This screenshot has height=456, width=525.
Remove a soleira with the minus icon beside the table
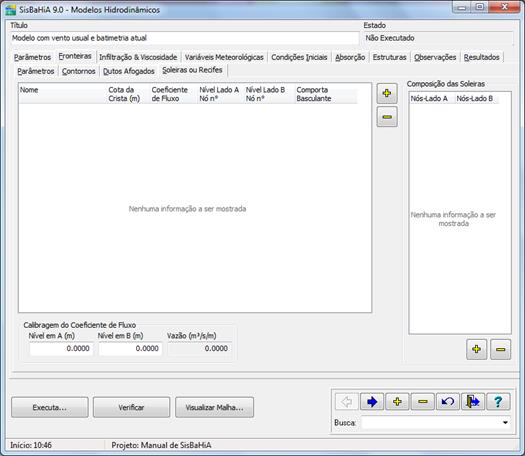pyautogui.click(x=387, y=117)
